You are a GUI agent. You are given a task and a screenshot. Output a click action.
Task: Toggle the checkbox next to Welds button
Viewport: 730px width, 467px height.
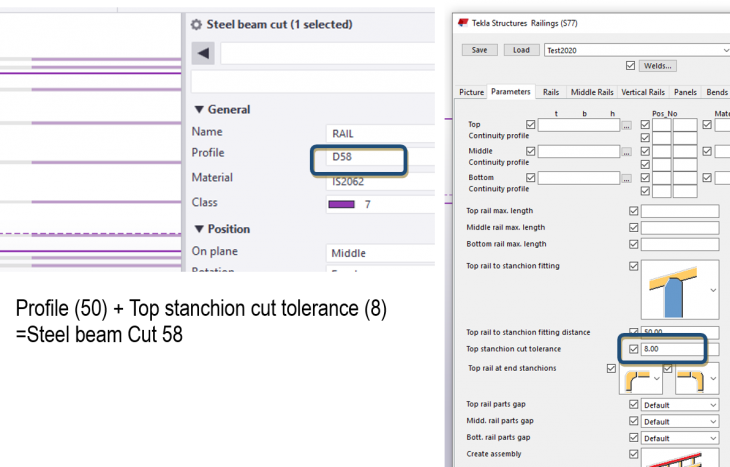pyautogui.click(x=630, y=66)
